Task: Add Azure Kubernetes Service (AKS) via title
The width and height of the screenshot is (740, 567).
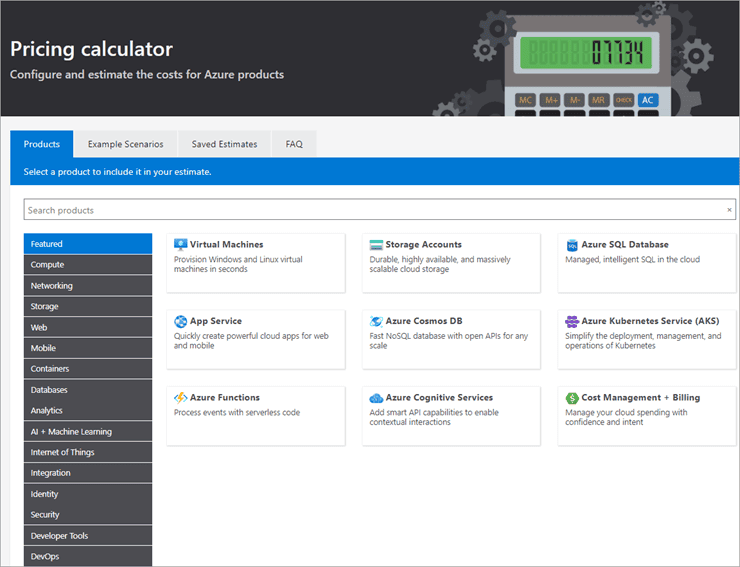Action: [x=650, y=321]
